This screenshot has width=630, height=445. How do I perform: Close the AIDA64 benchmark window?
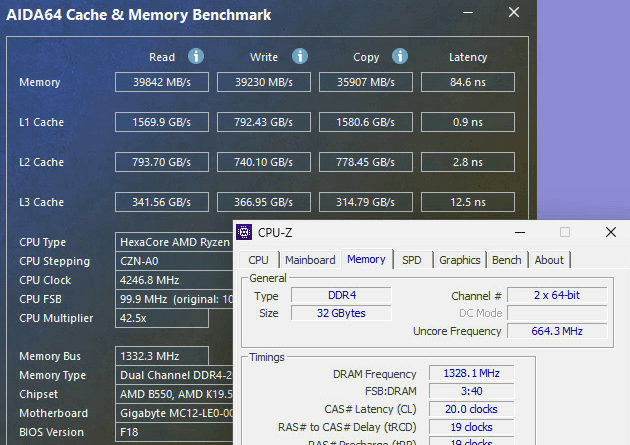coord(514,12)
